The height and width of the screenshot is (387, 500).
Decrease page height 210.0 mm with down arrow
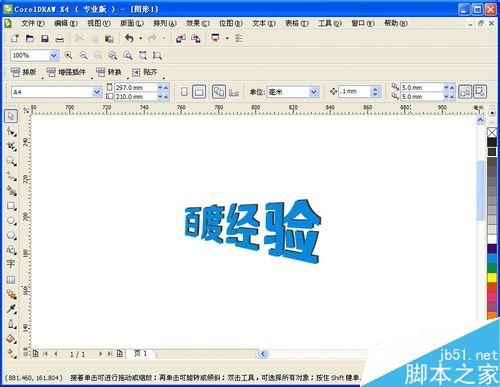[x=160, y=97]
